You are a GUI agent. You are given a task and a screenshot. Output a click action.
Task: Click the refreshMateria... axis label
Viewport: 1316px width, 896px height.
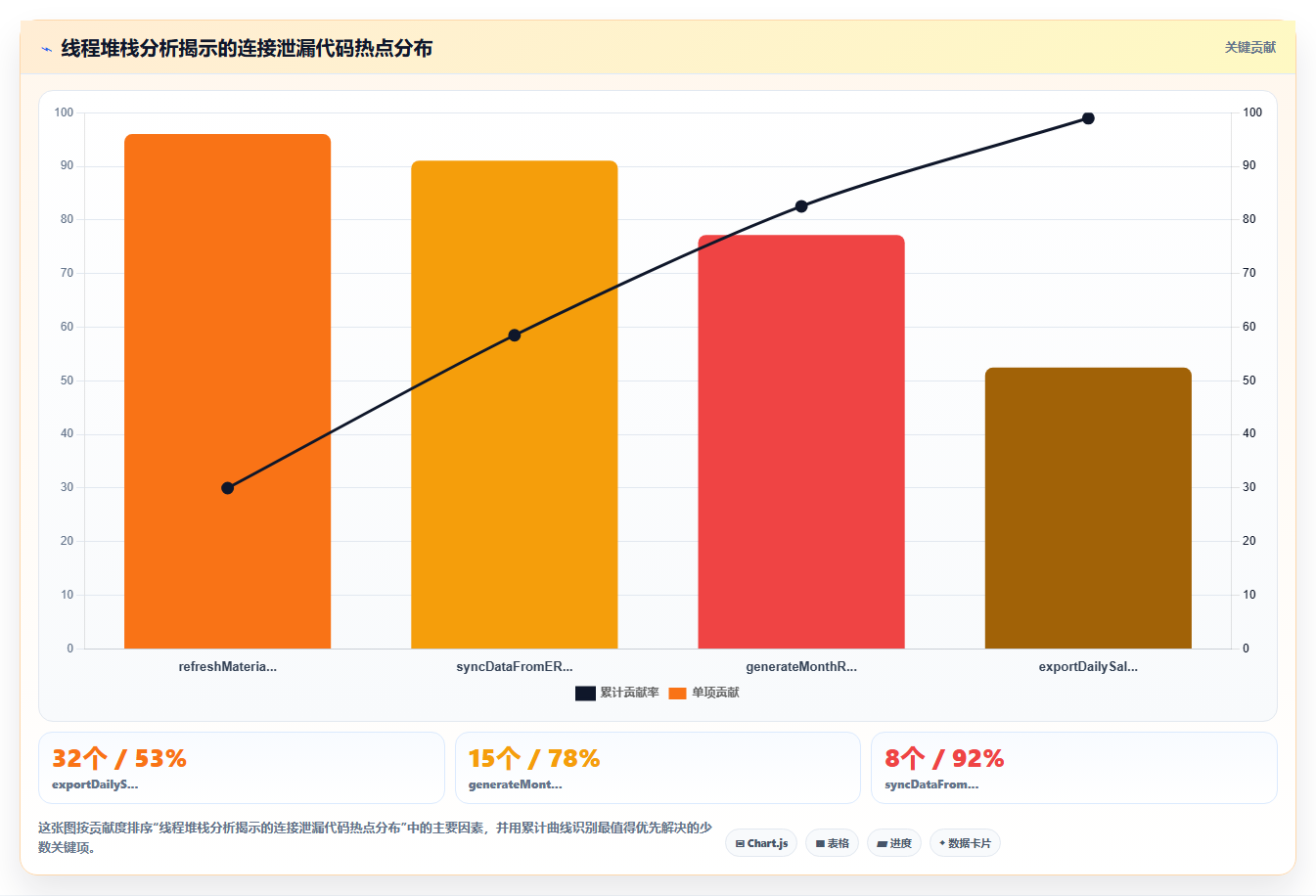(x=228, y=667)
